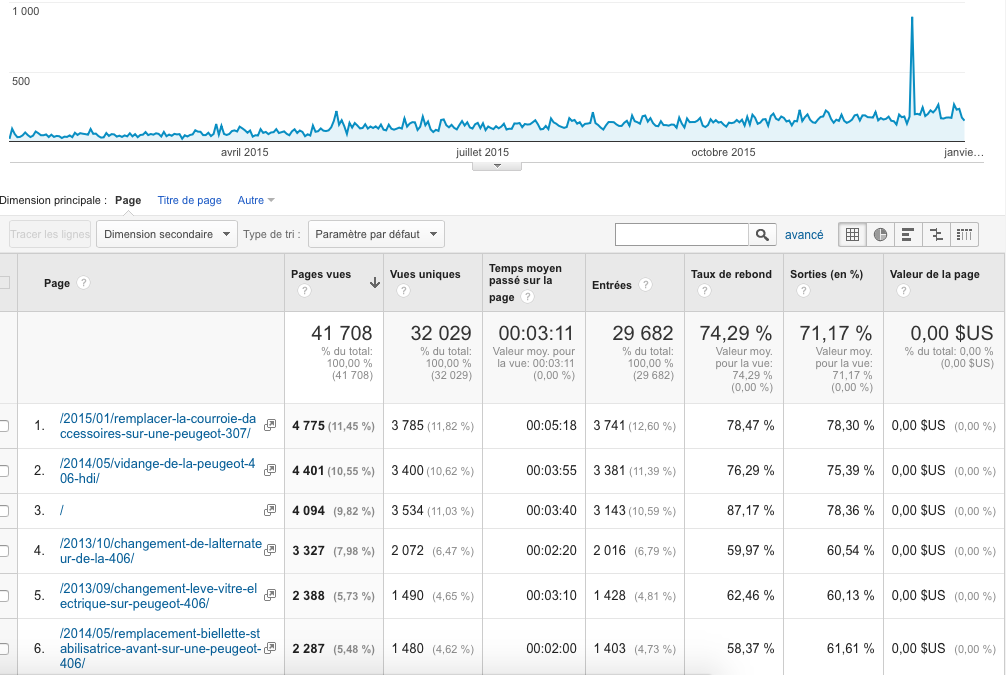
Task: Tick the checkbox for row 3
Action: 4,510
